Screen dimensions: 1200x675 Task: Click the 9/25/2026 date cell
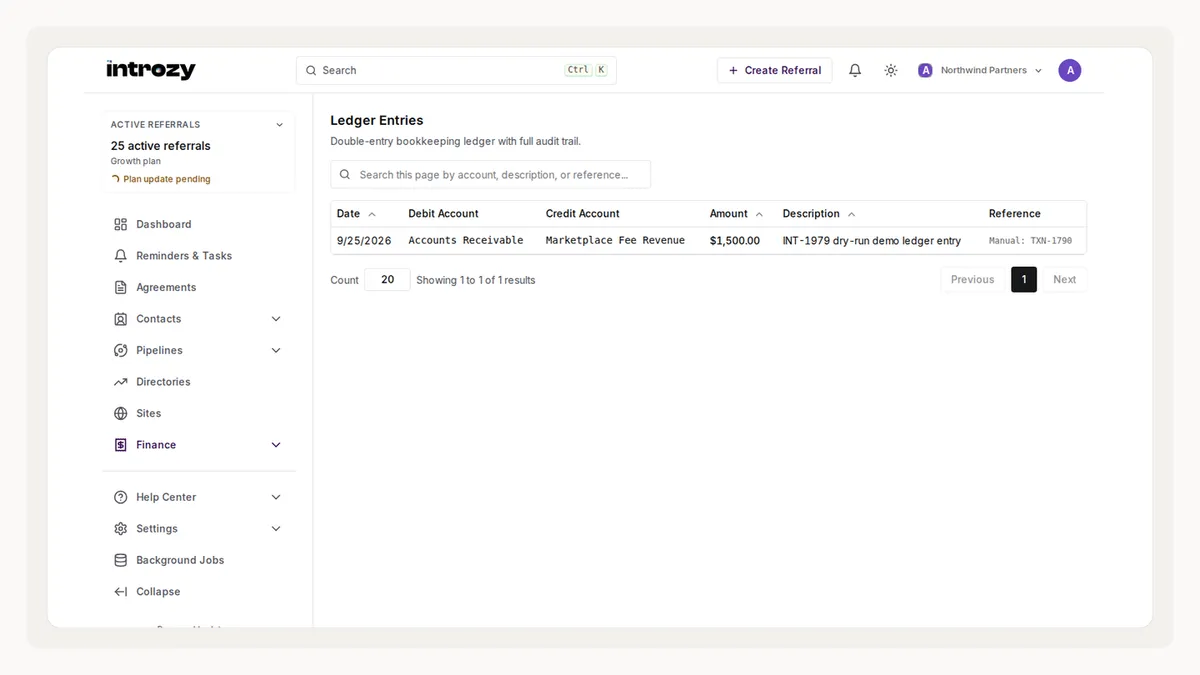click(x=364, y=241)
